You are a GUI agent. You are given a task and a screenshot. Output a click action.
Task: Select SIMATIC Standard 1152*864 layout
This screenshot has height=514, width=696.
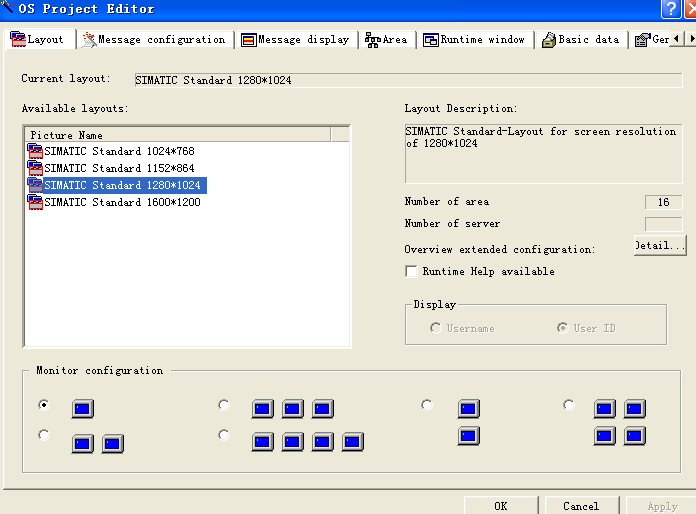tap(119, 168)
